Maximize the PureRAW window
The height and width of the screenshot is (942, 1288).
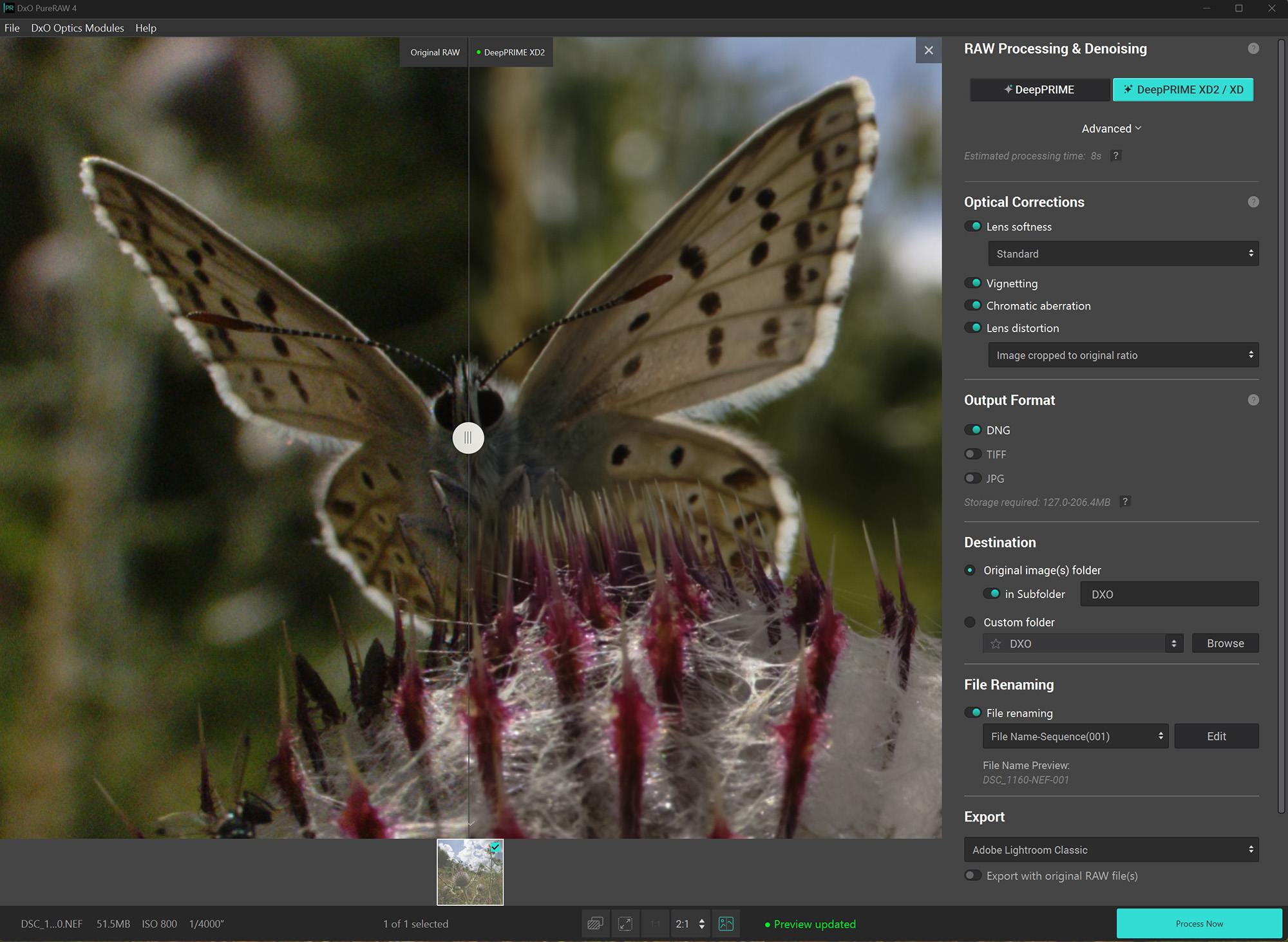tap(1238, 8)
